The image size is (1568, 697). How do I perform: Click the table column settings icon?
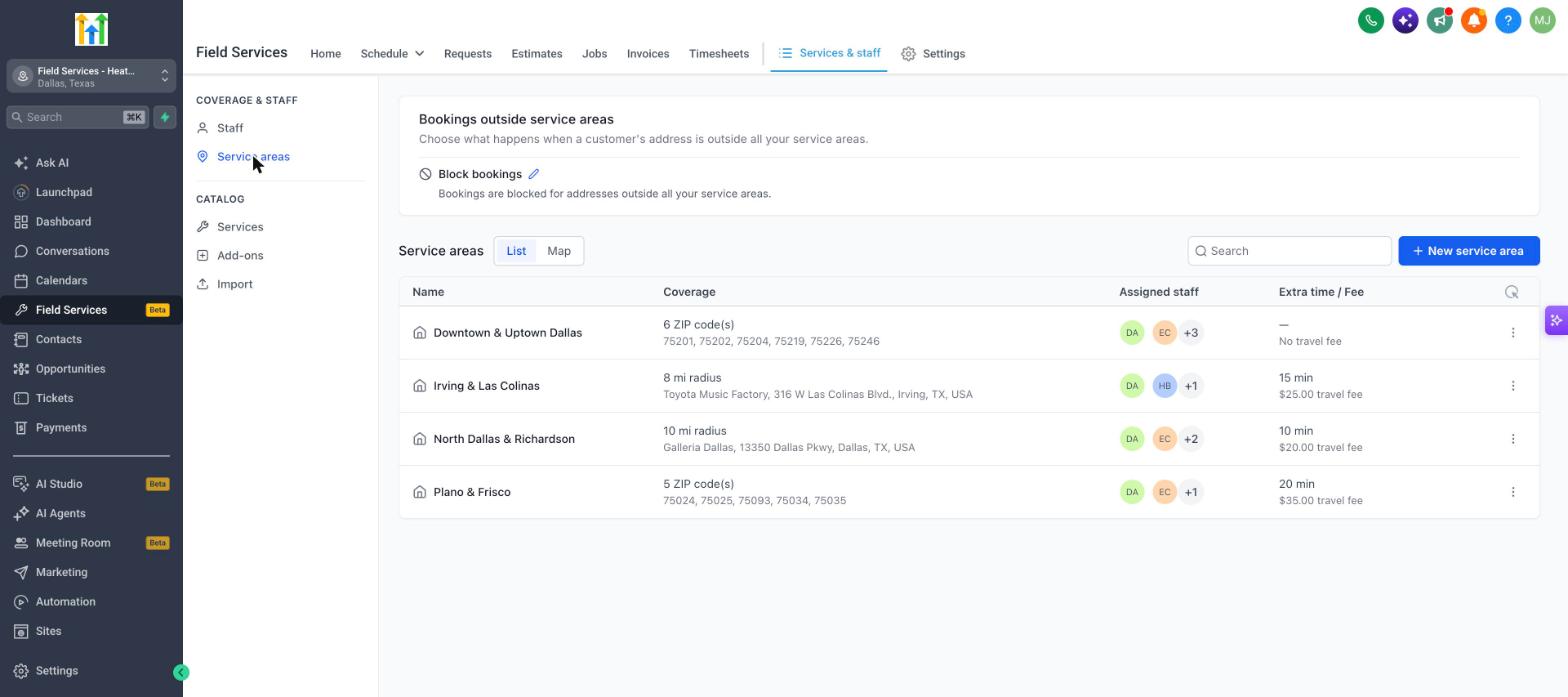point(1512,292)
